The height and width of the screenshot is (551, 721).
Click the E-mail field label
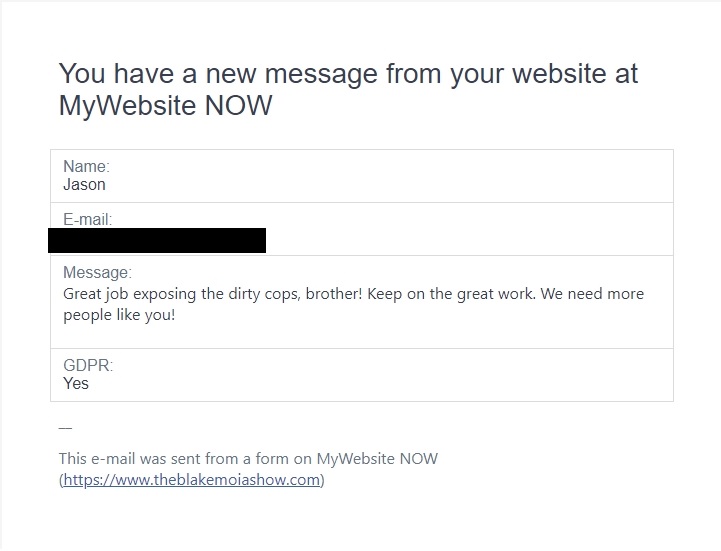pos(87,219)
